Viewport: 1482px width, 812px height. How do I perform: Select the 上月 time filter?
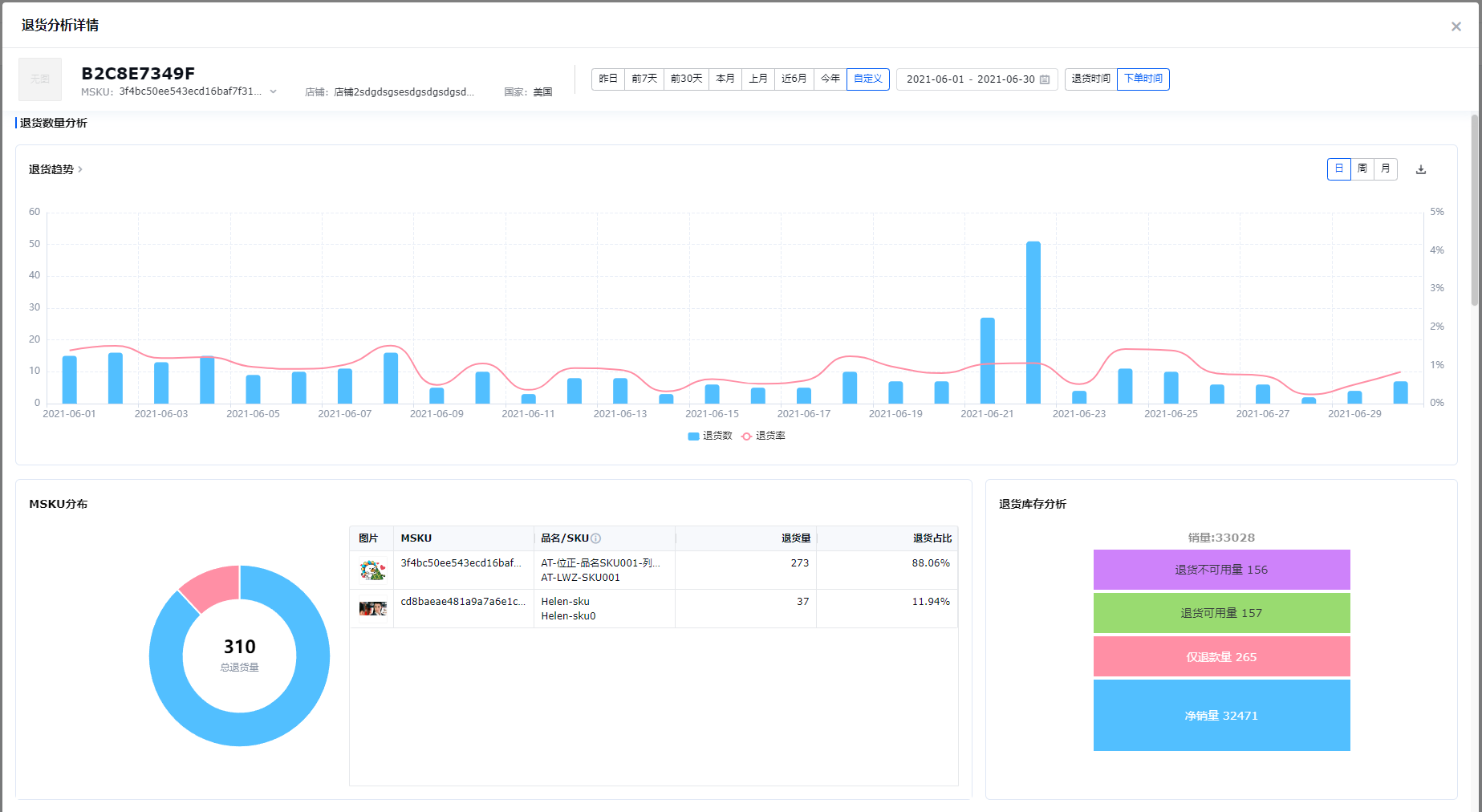[758, 79]
